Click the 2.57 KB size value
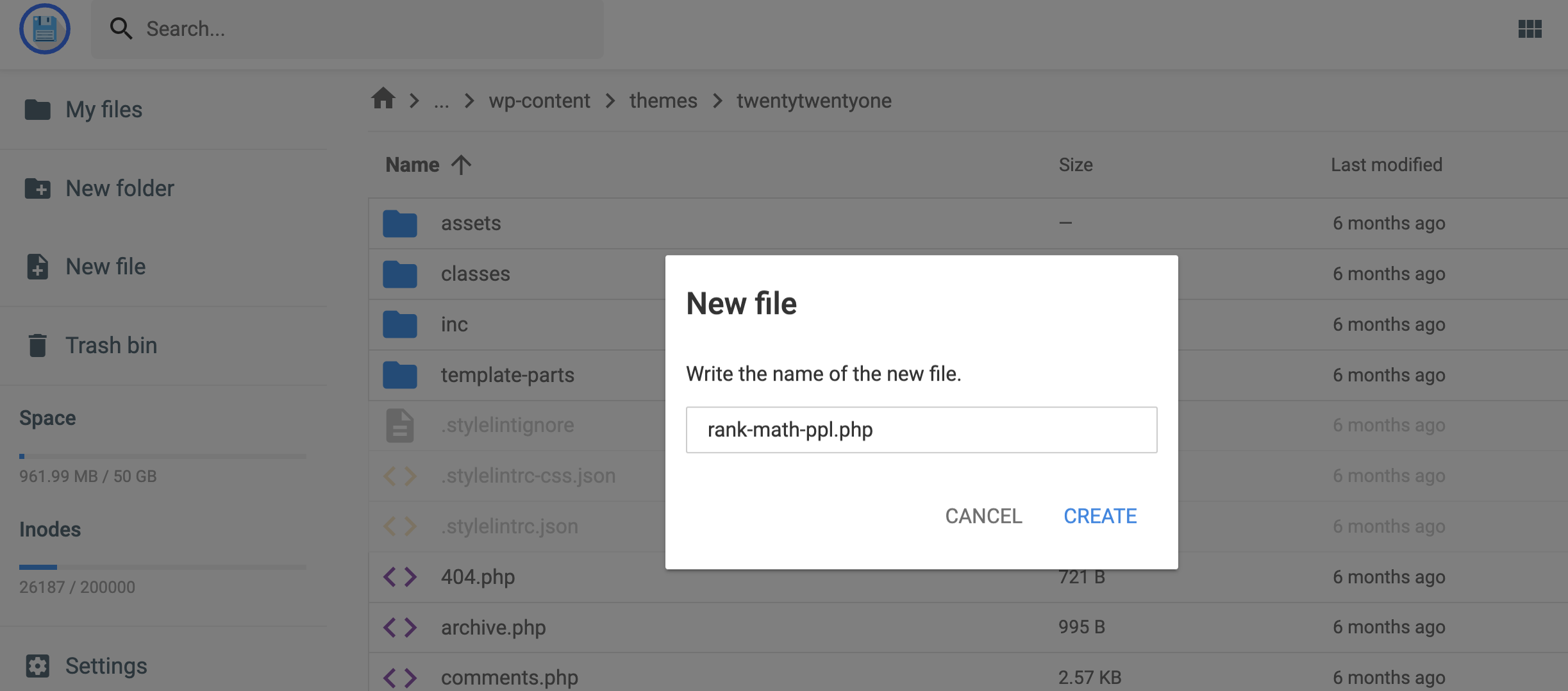The image size is (1568, 691). coord(1090,678)
